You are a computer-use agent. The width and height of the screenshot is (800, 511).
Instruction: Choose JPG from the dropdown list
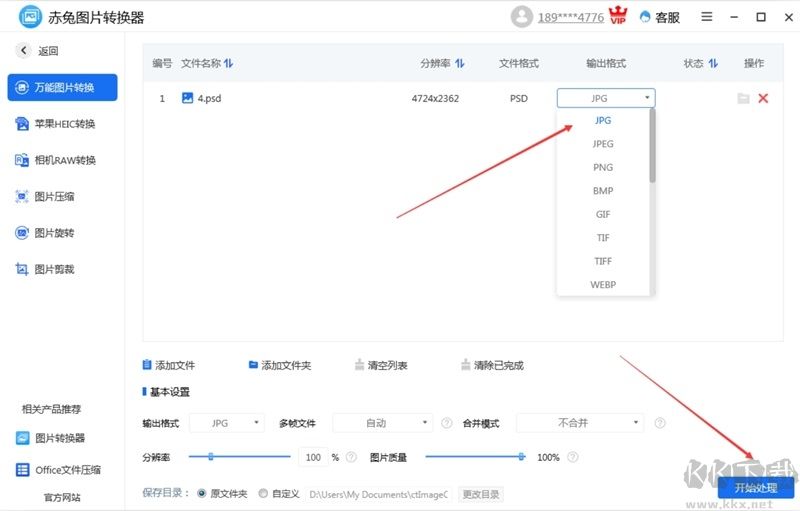click(603, 120)
